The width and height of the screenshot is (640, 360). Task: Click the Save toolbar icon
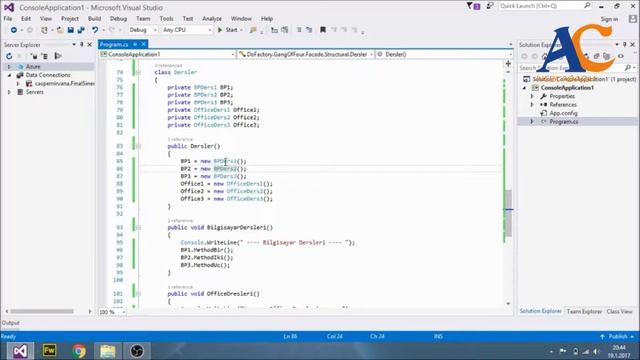[71, 30]
